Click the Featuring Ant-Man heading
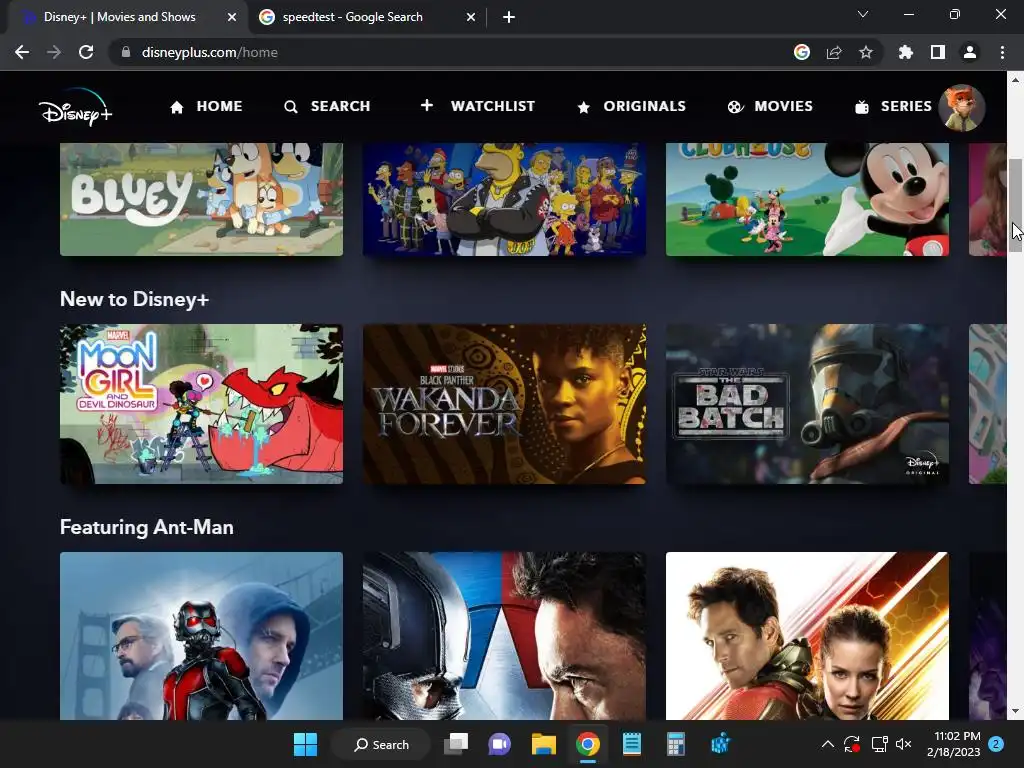Screen dimensions: 1024x768 click(x=147, y=527)
